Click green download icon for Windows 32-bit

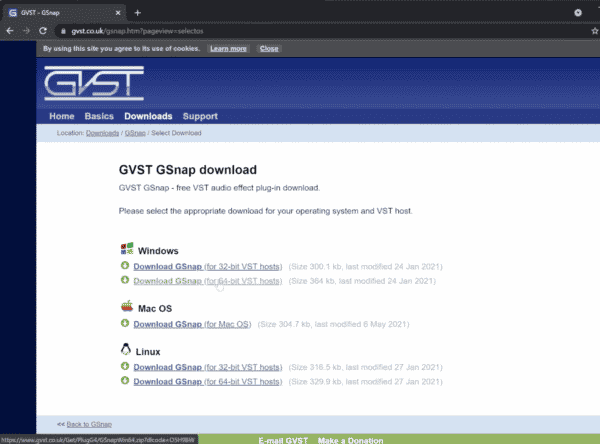(125, 265)
